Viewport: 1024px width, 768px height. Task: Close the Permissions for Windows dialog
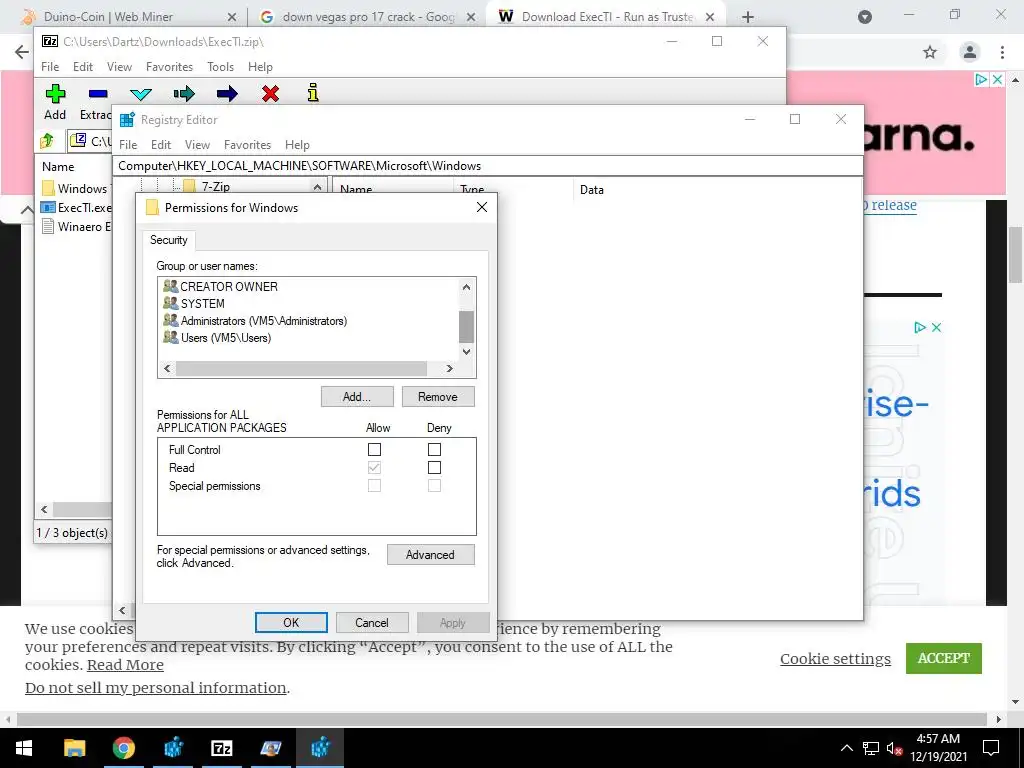coord(482,207)
